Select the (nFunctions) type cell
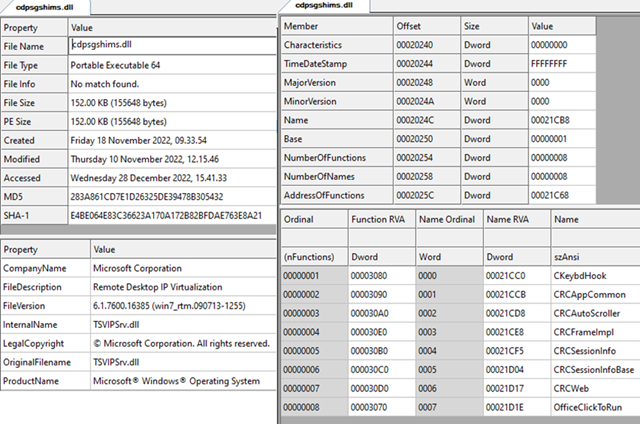The width and height of the screenshot is (640, 424). [x=314, y=257]
